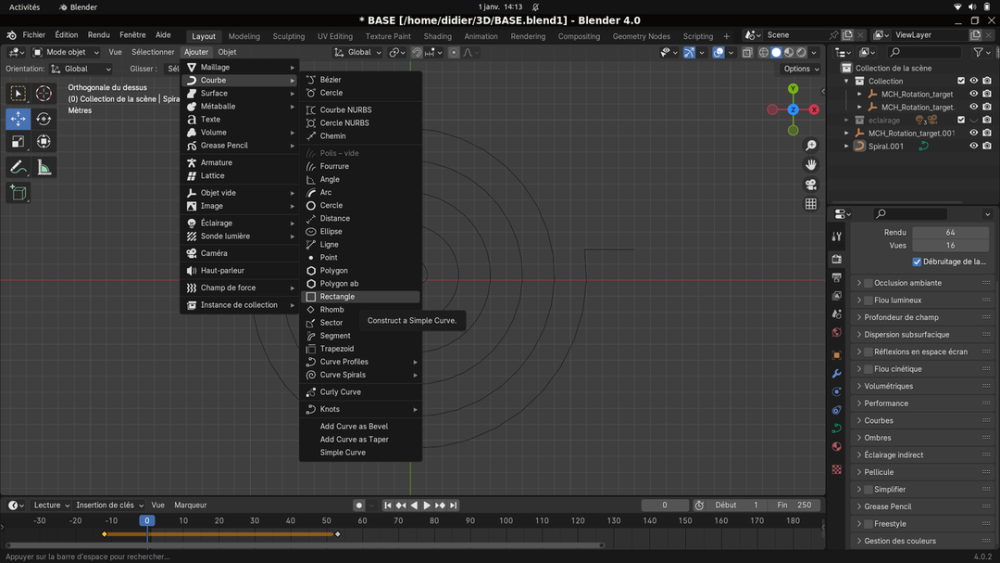The width and height of the screenshot is (1000, 563).
Task: Enable the Occlusion ambiante checkbox
Action: (868, 283)
